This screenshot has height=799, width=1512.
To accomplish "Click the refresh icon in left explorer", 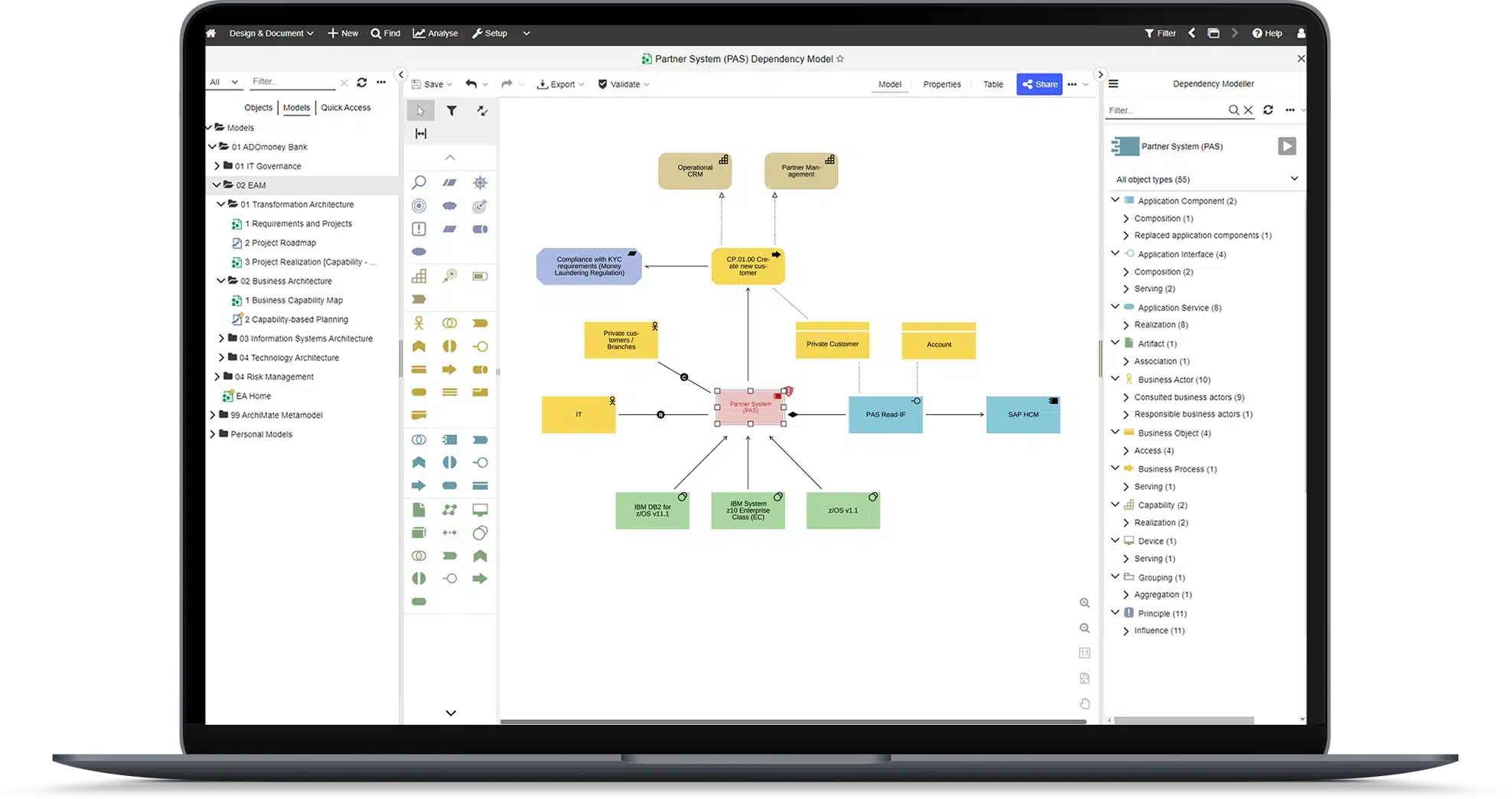I will pyautogui.click(x=362, y=82).
